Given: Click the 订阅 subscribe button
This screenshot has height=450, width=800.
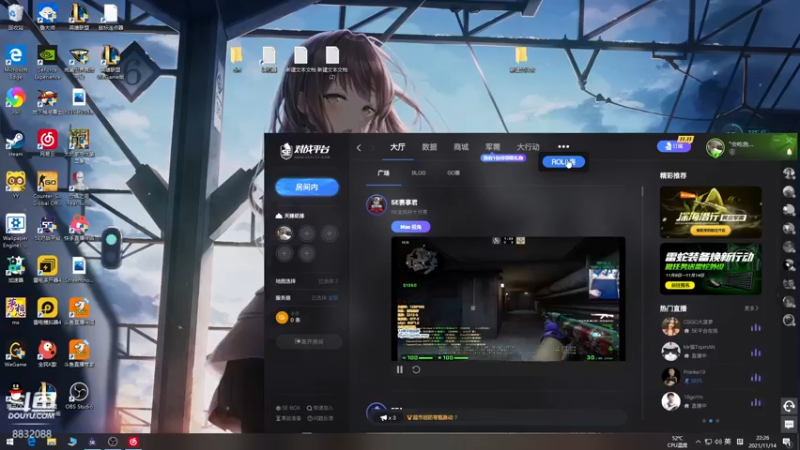Looking at the screenshot, I should [x=674, y=146].
